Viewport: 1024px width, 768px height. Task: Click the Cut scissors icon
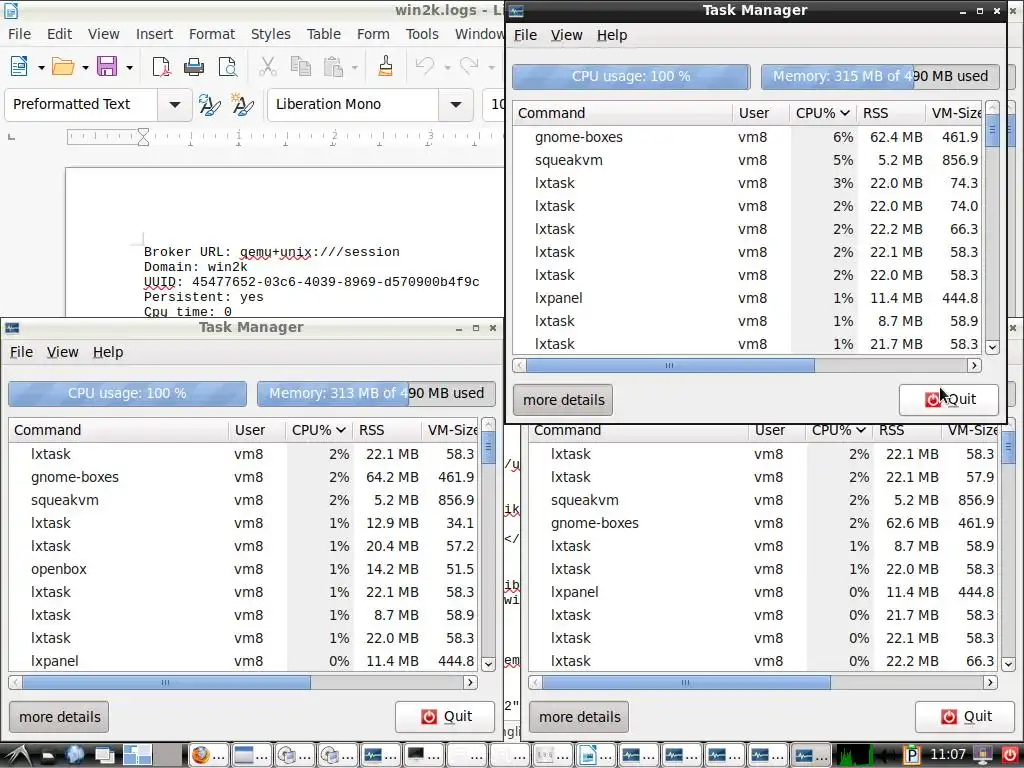click(x=268, y=66)
